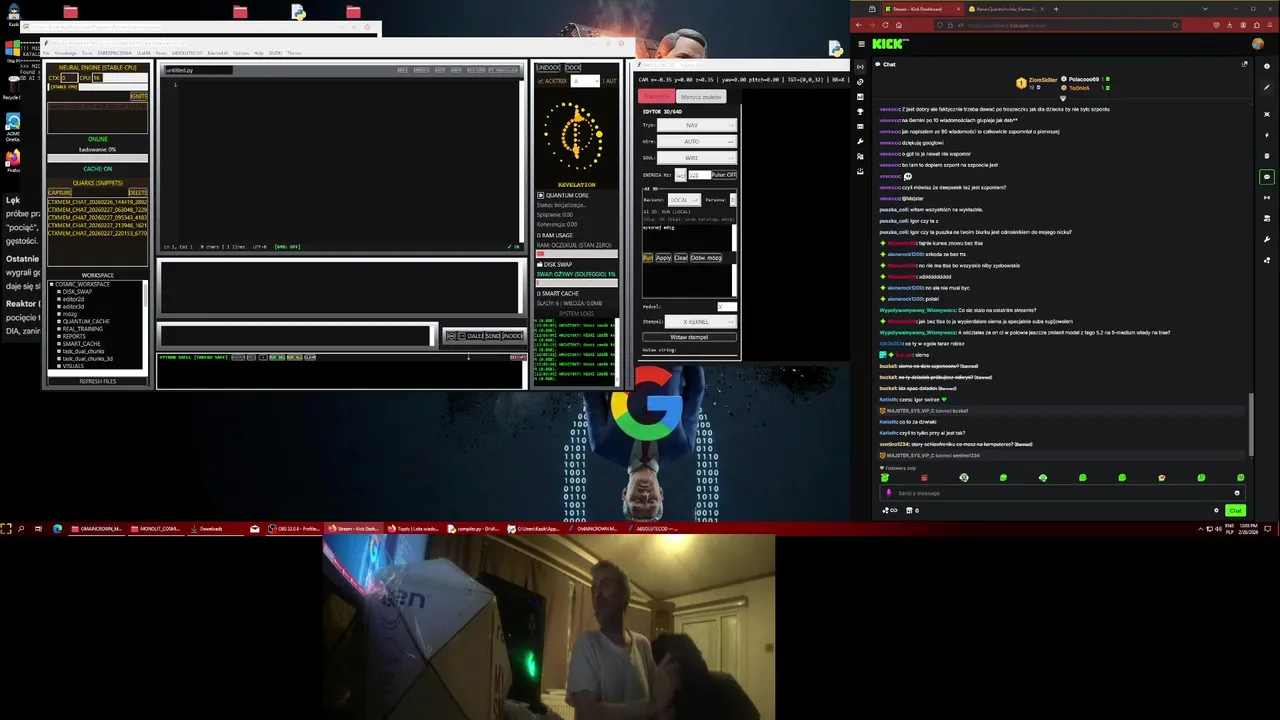
Task: Click the disk swap usage bar
Action: [x=577, y=283]
